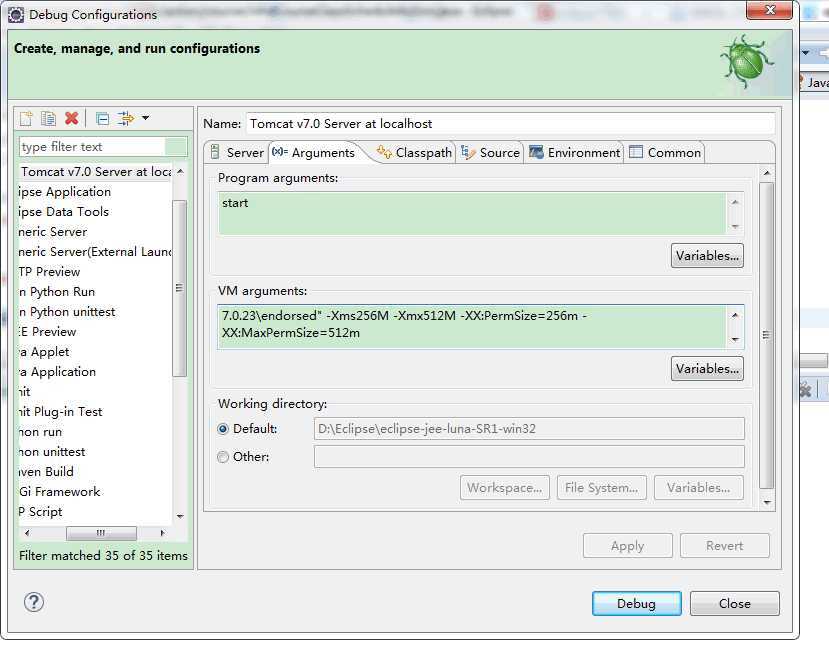Image resolution: width=829 pixels, height=650 pixels.
Task: Click Variables button under VM arguments
Action: [707, 368]
